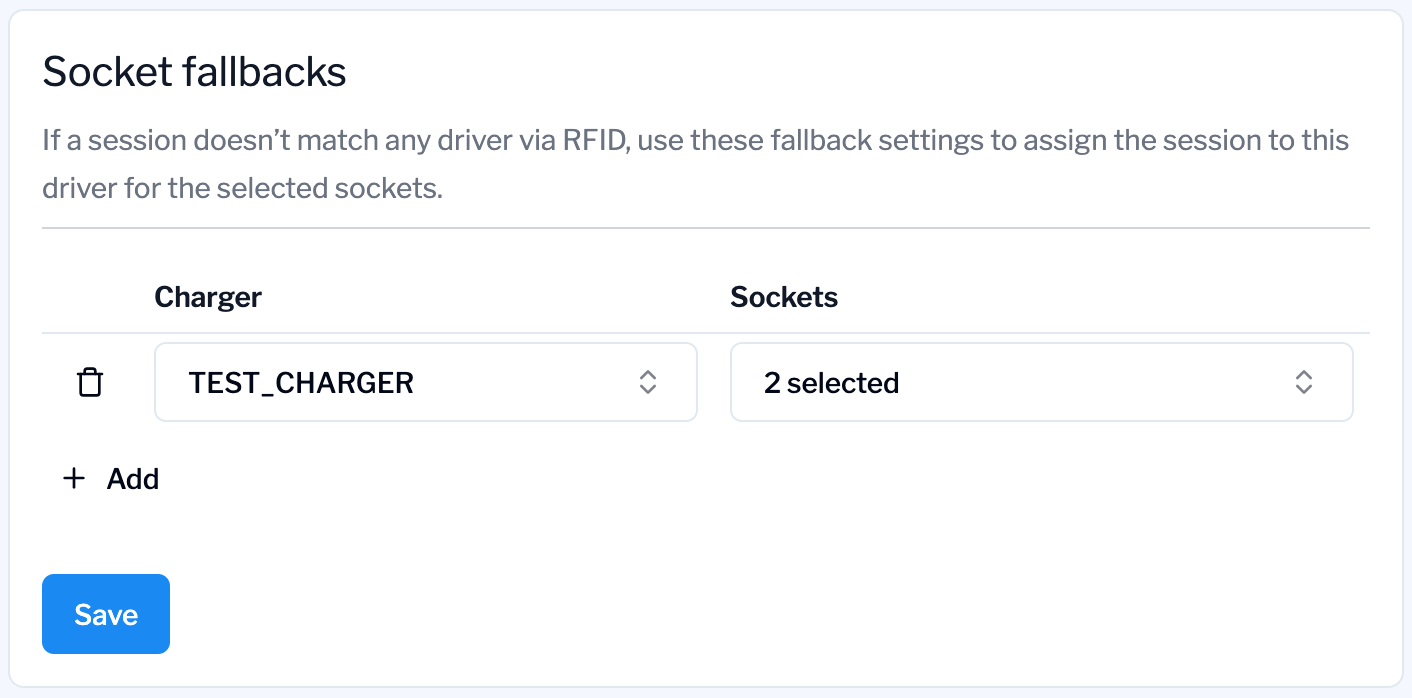Click the Sockets column header
Viewport: 1412px width, 698px height.
click(x=784, y=297)
